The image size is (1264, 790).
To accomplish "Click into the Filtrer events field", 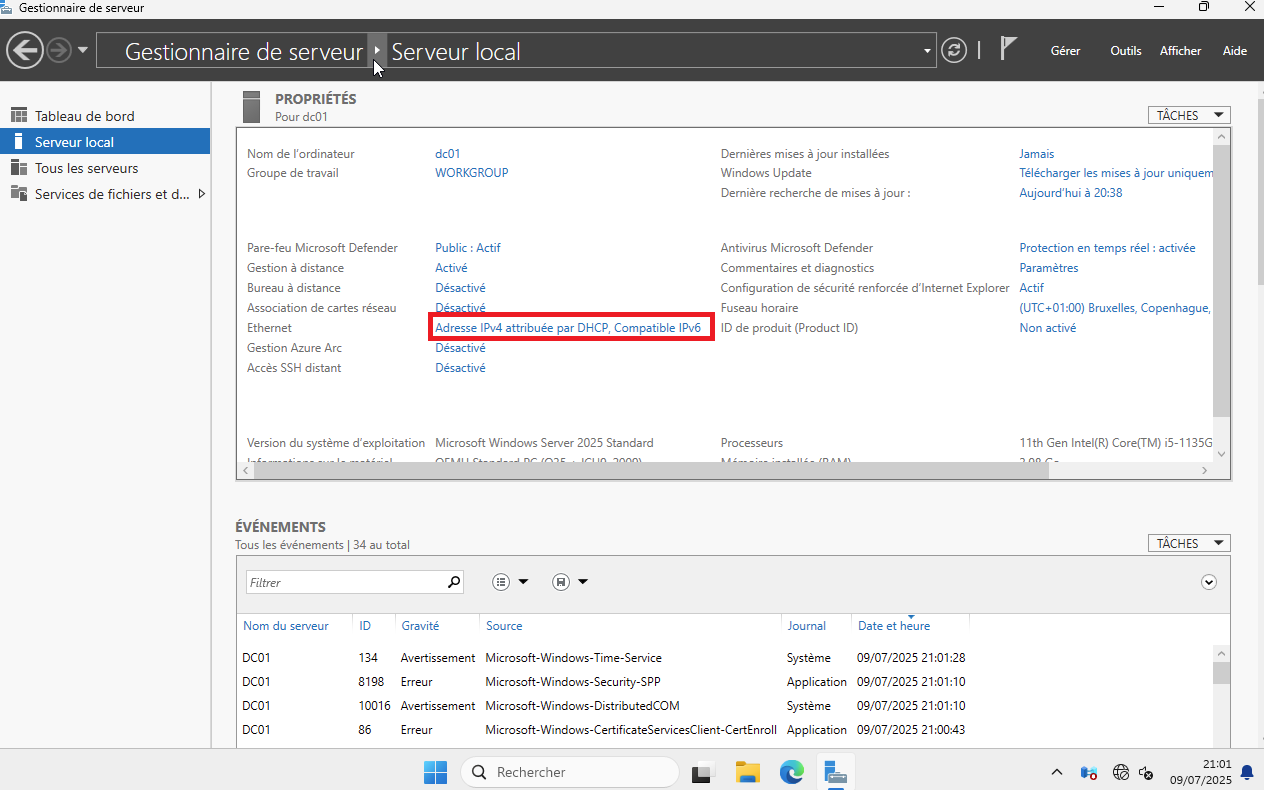I will (x=346, y=582).
